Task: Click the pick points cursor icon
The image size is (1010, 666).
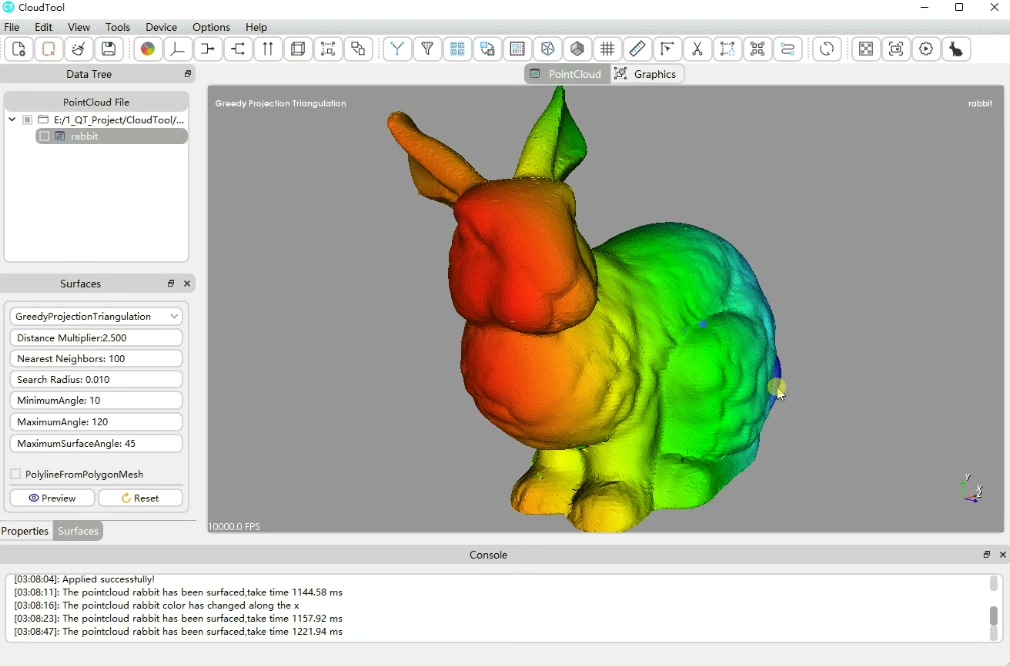Action: 667,49
